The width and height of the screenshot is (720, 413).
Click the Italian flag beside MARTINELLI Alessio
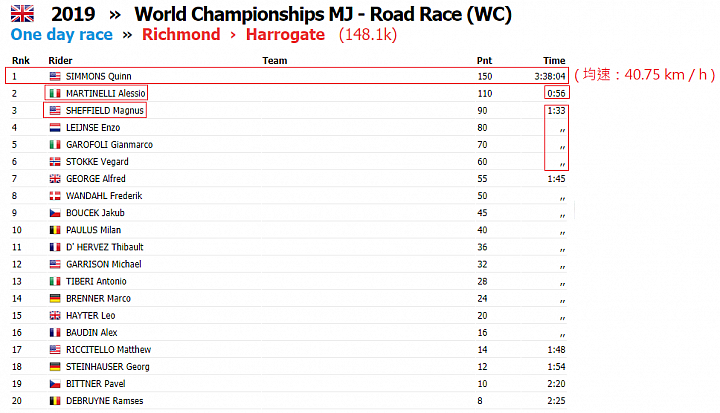coord(55,93)
